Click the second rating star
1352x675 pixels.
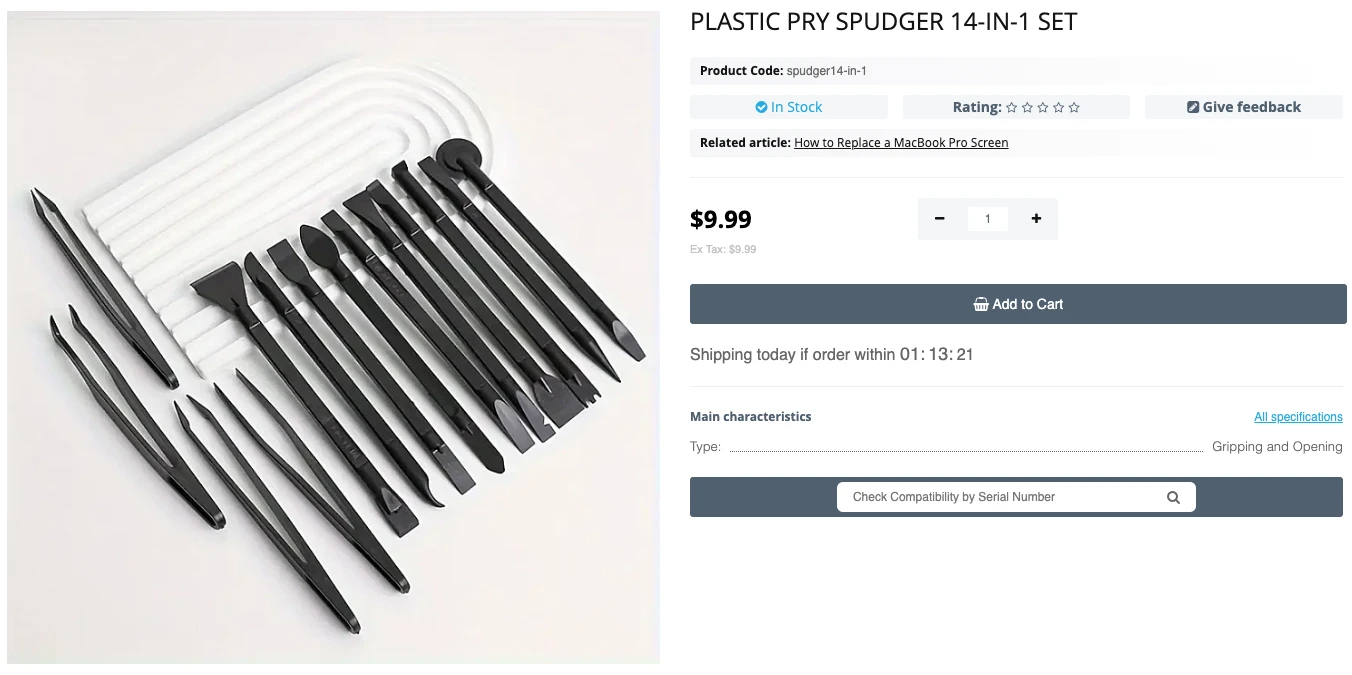click(x=1026, y=107)
